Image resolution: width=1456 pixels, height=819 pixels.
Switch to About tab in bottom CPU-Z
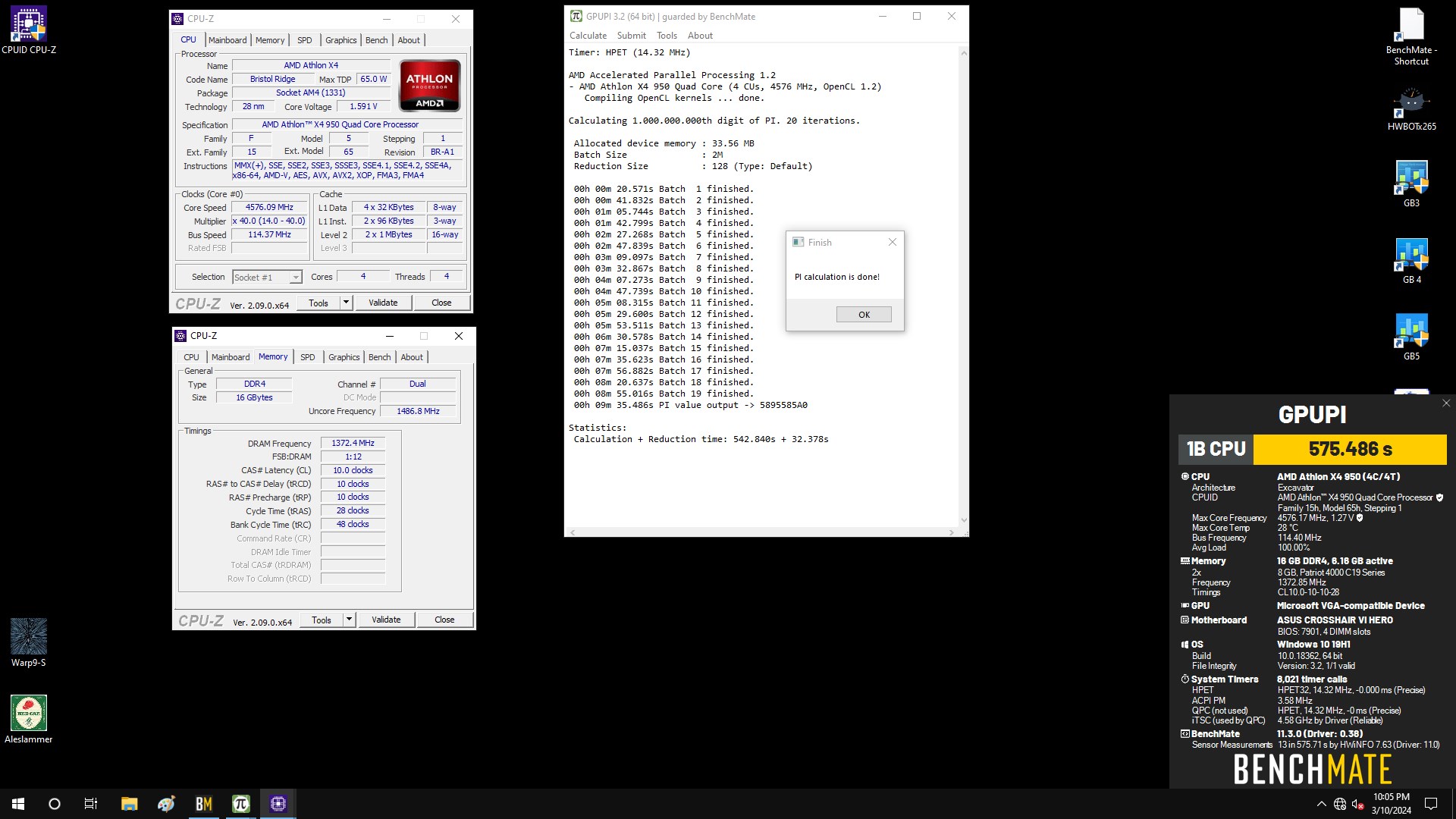click(412, 357)
